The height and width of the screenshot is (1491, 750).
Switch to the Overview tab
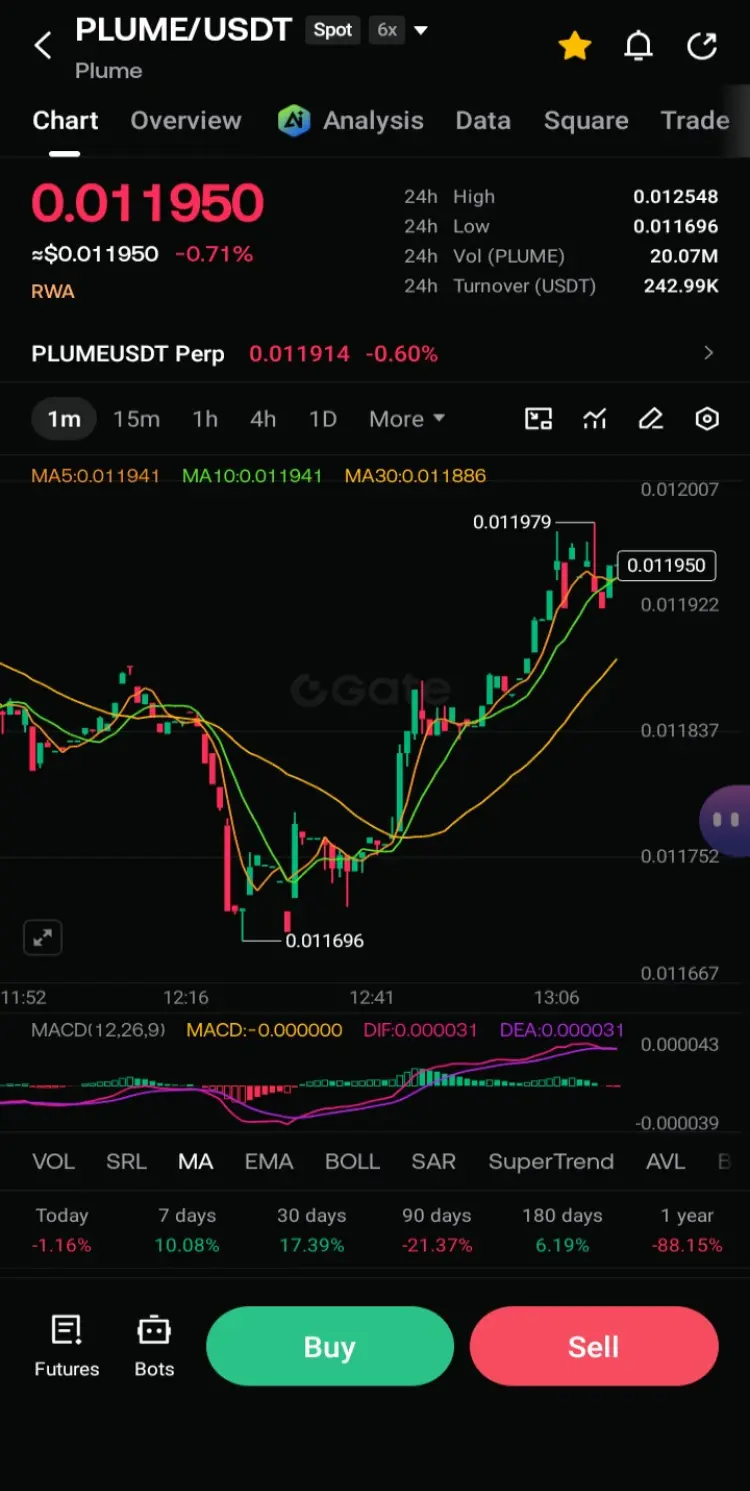pos(186,121)
